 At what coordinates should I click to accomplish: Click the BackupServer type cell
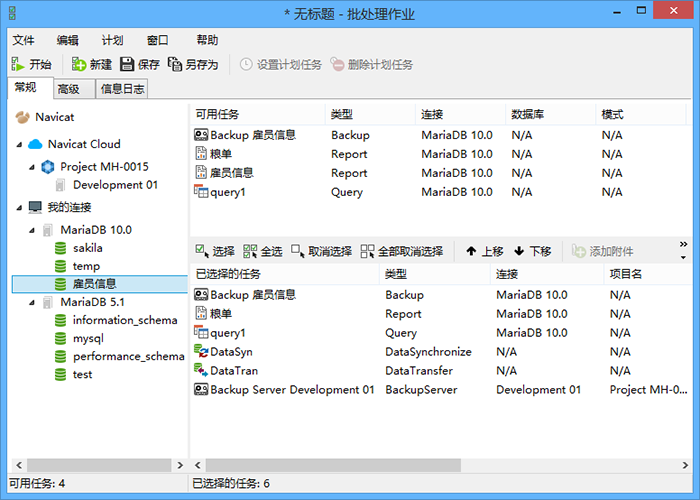[421, 390]
